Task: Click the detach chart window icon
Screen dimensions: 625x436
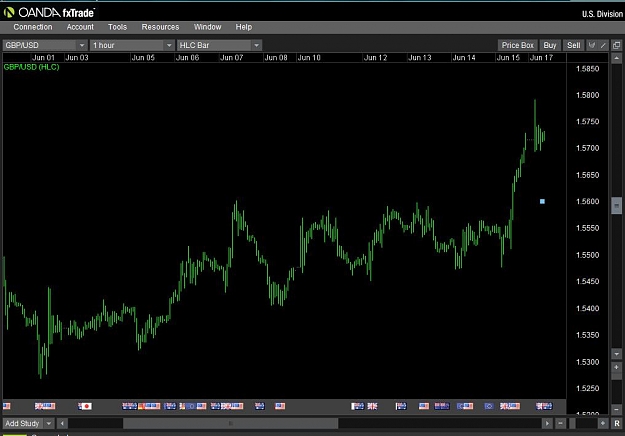Action: [x=617, y=45]
